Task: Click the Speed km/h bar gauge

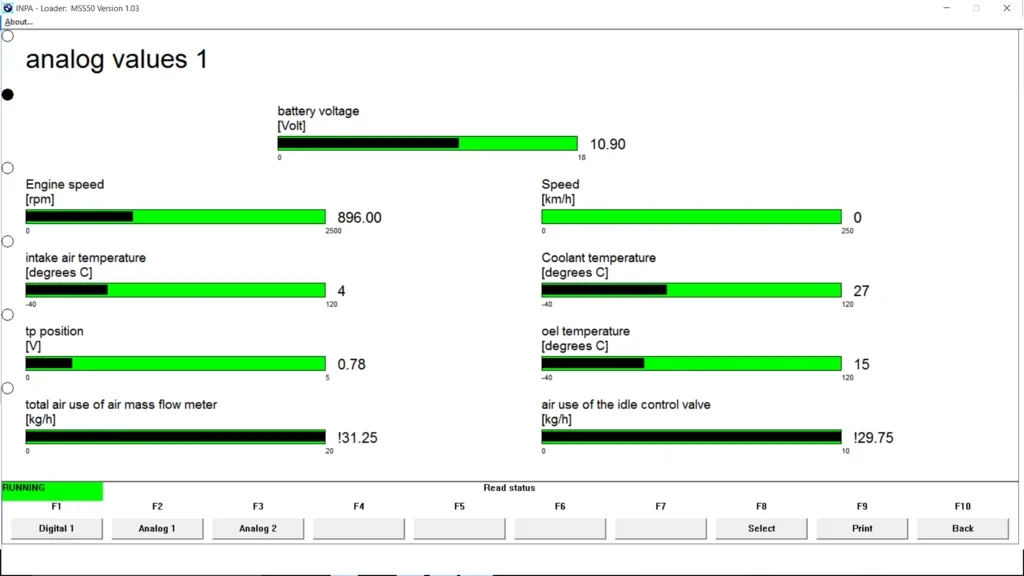Action: pos(691,217)
